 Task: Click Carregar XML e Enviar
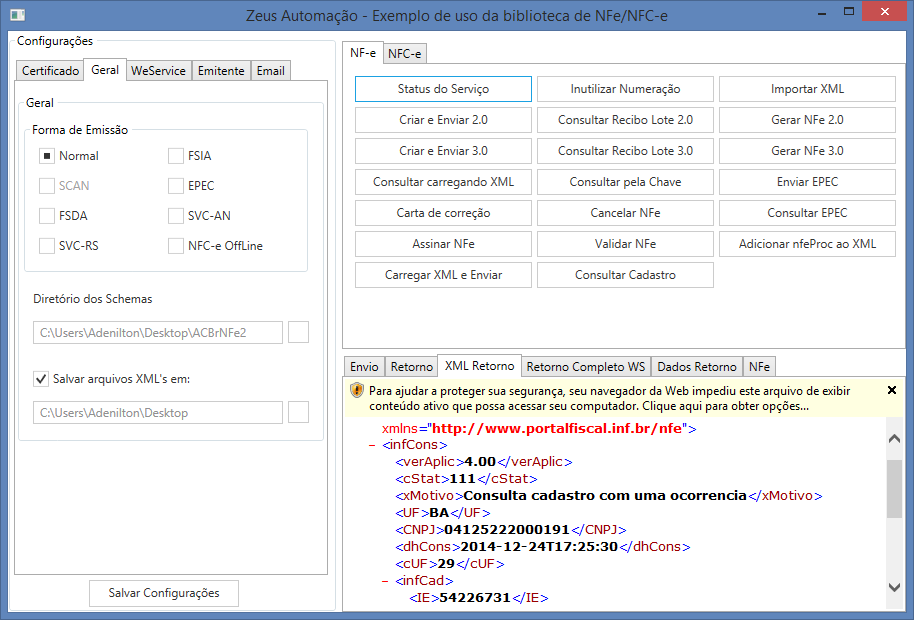pyautogui.click(x=443, y=274)
